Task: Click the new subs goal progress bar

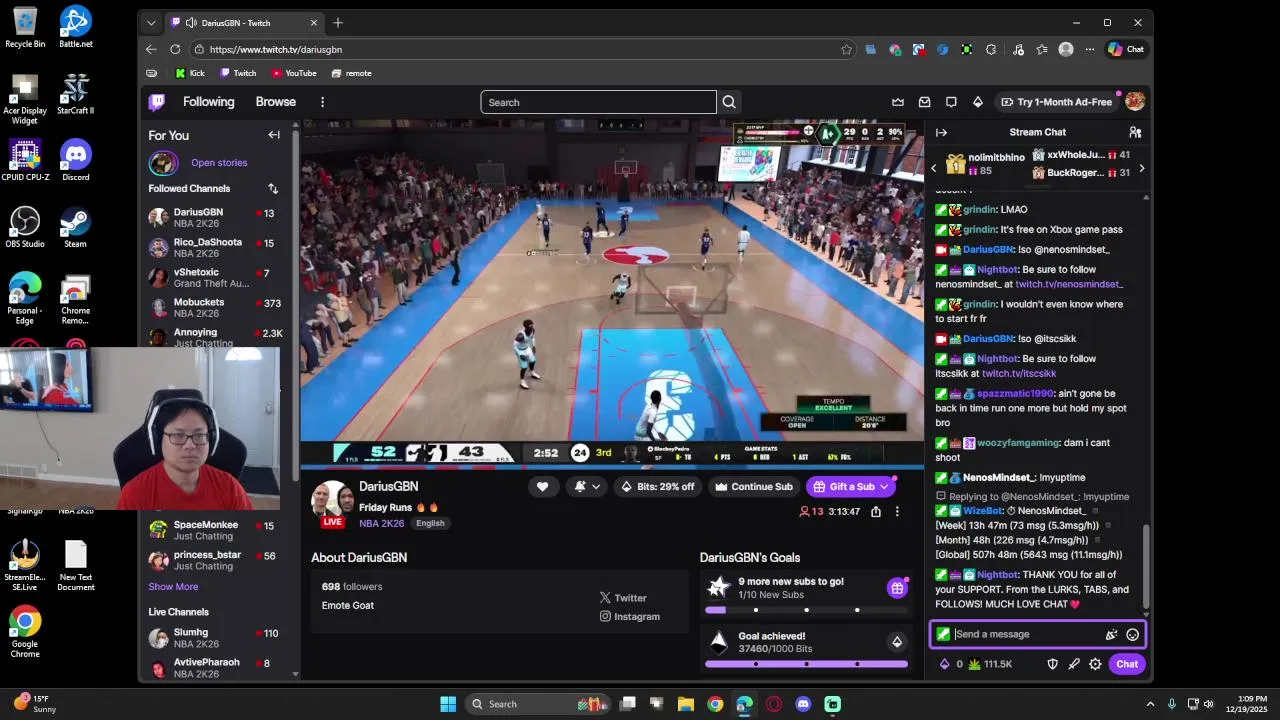Action: click(806, 610)
